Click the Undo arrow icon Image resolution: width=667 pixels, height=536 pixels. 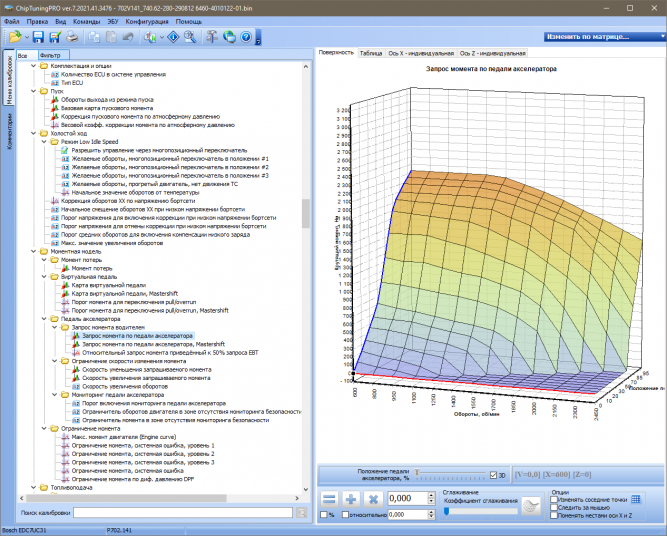click(128, 37)
